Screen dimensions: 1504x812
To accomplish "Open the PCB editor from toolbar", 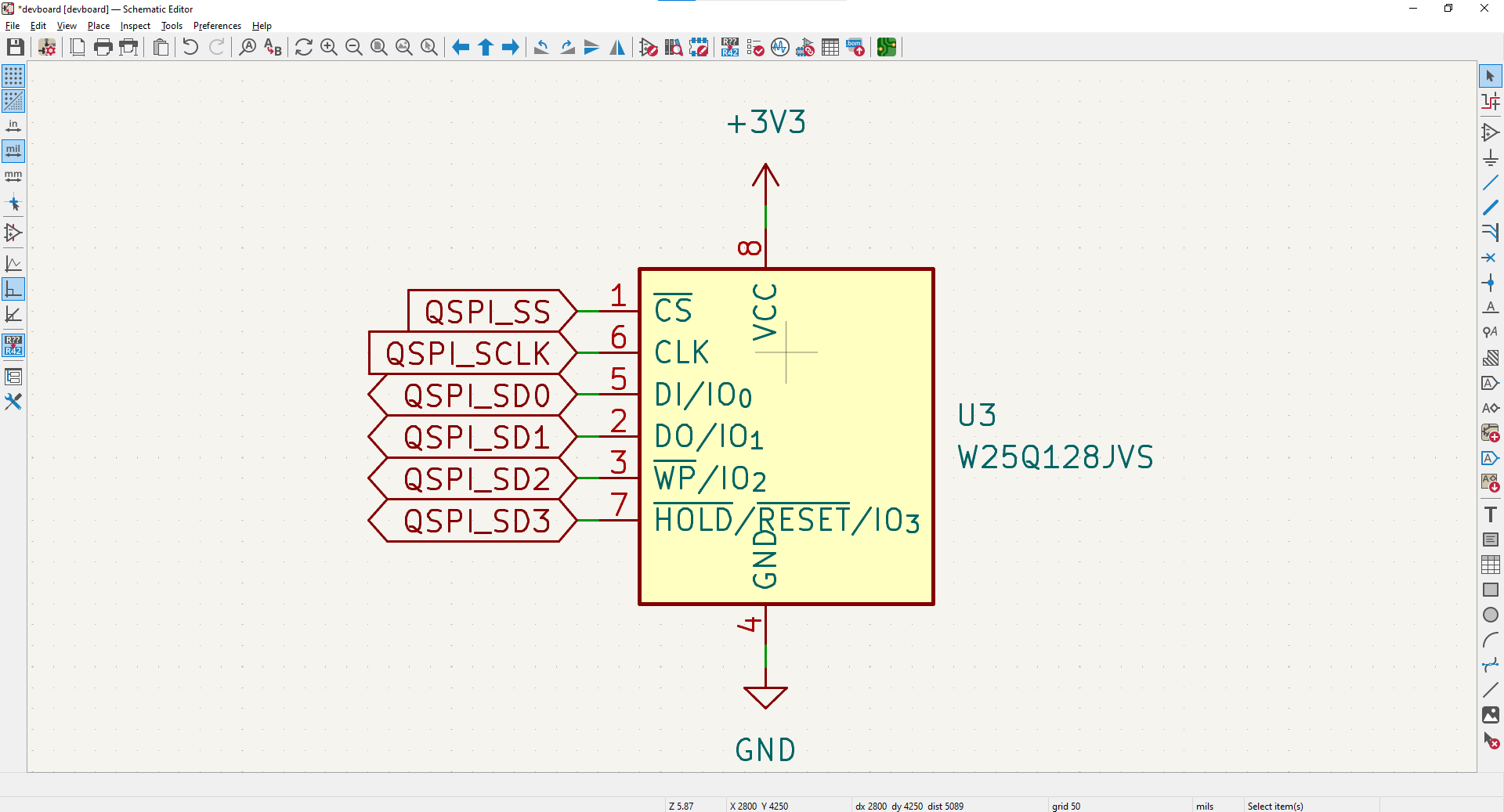I will tap(886, 48).
